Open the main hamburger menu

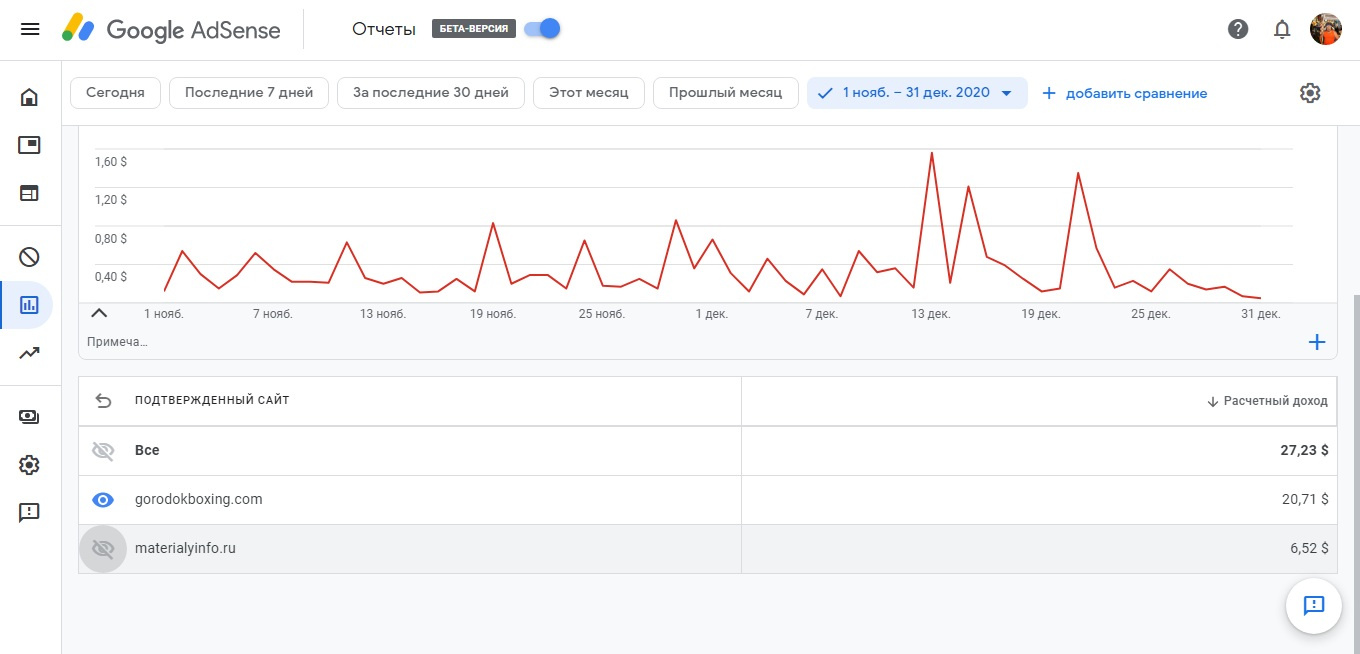(x=30, y=29)
